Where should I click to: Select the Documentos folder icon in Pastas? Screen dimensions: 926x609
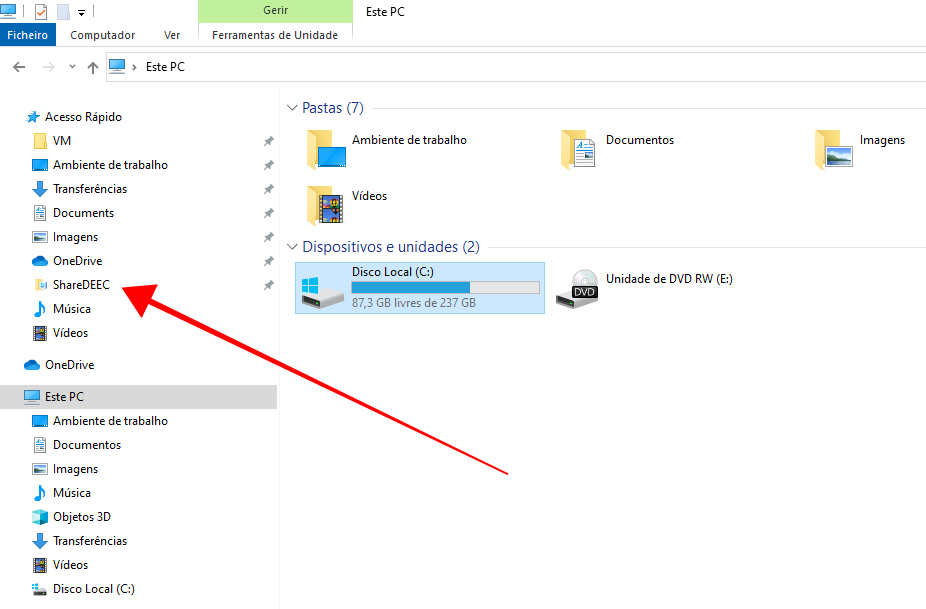pyautogui.click(x=578, y=149)
